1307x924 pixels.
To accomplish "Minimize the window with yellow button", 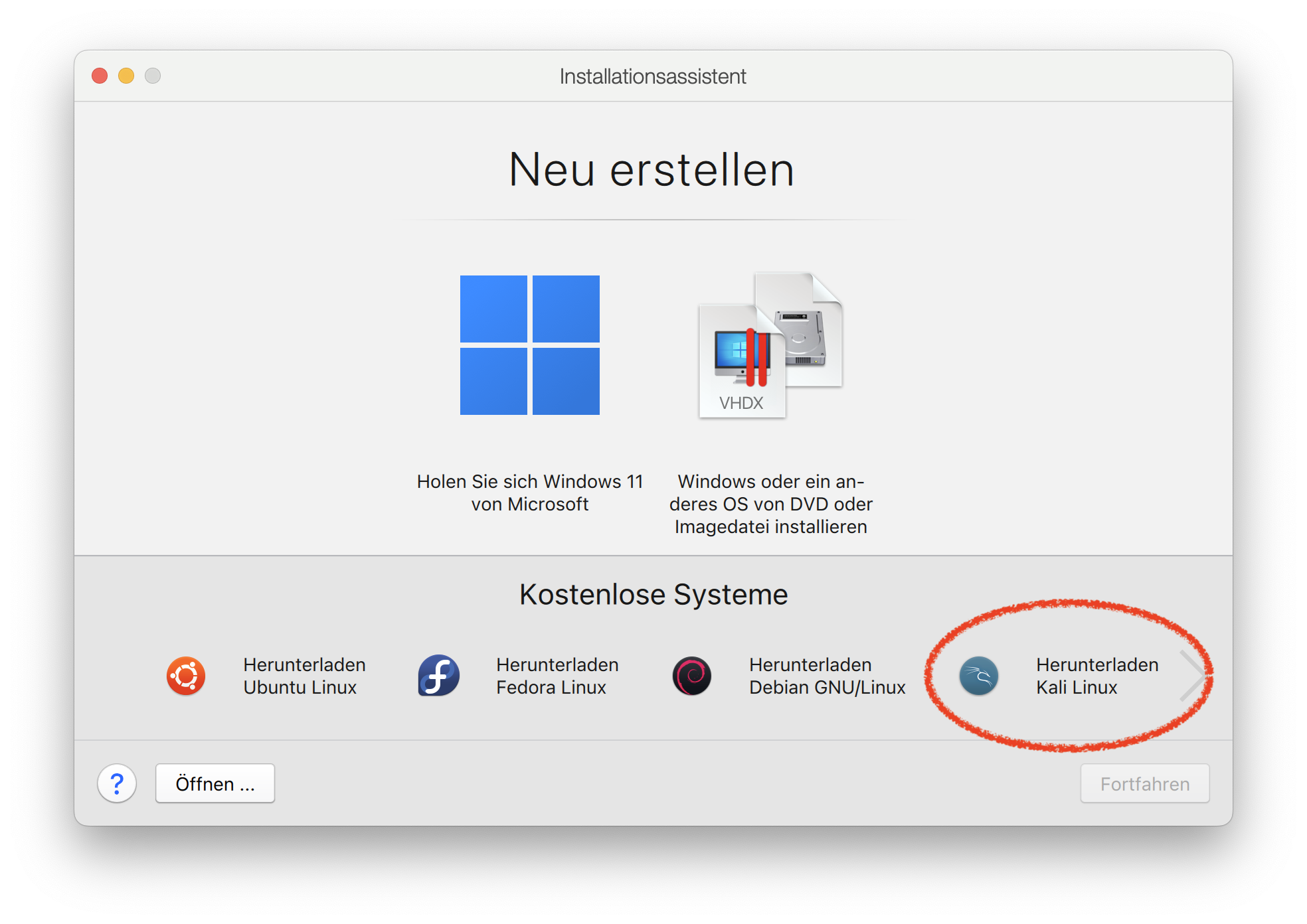I will point(126,76).
